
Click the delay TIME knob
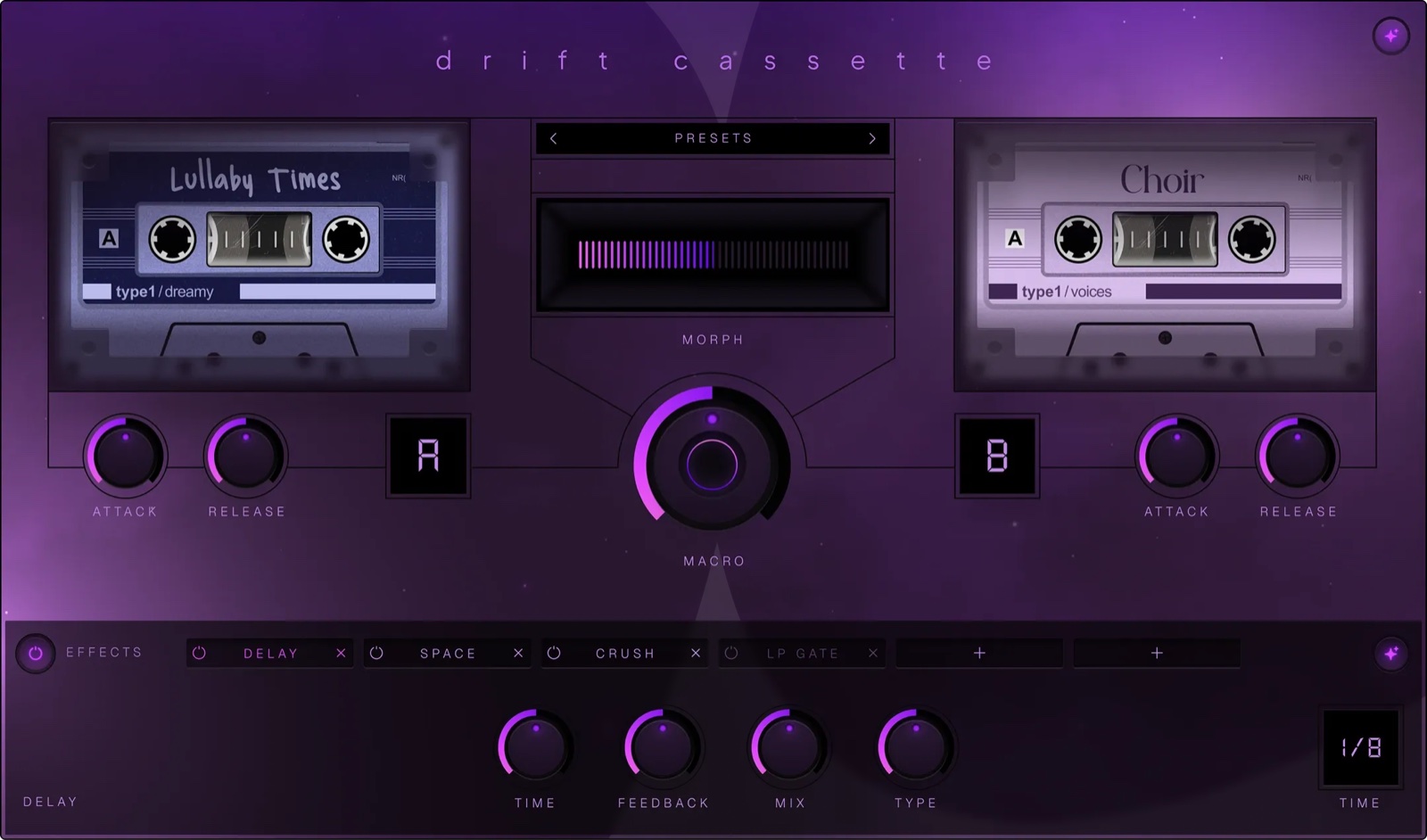coord(535,747)
